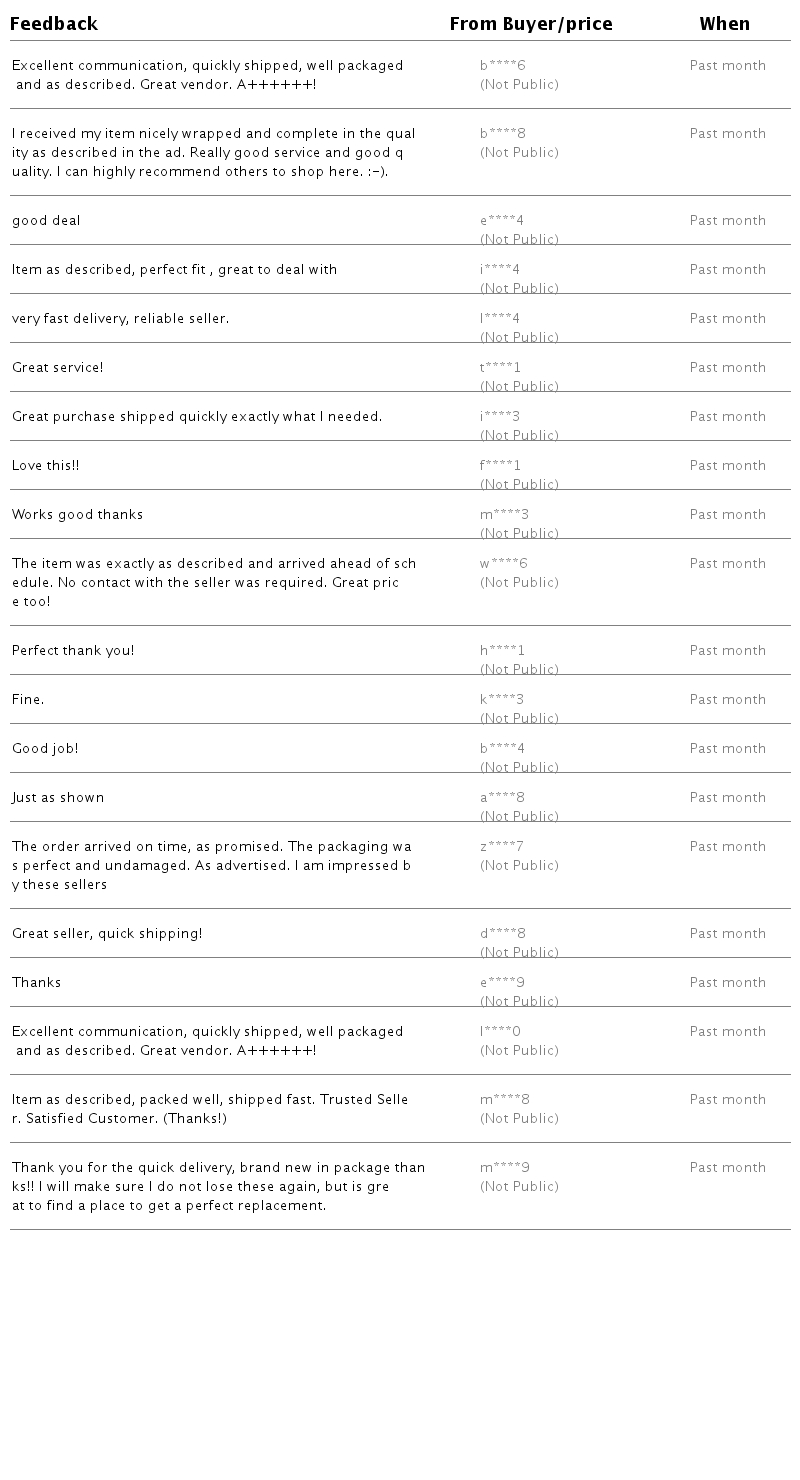800x1480 pixels.
Task: Open buyer a****8 profile
Action: pos(503,798)
